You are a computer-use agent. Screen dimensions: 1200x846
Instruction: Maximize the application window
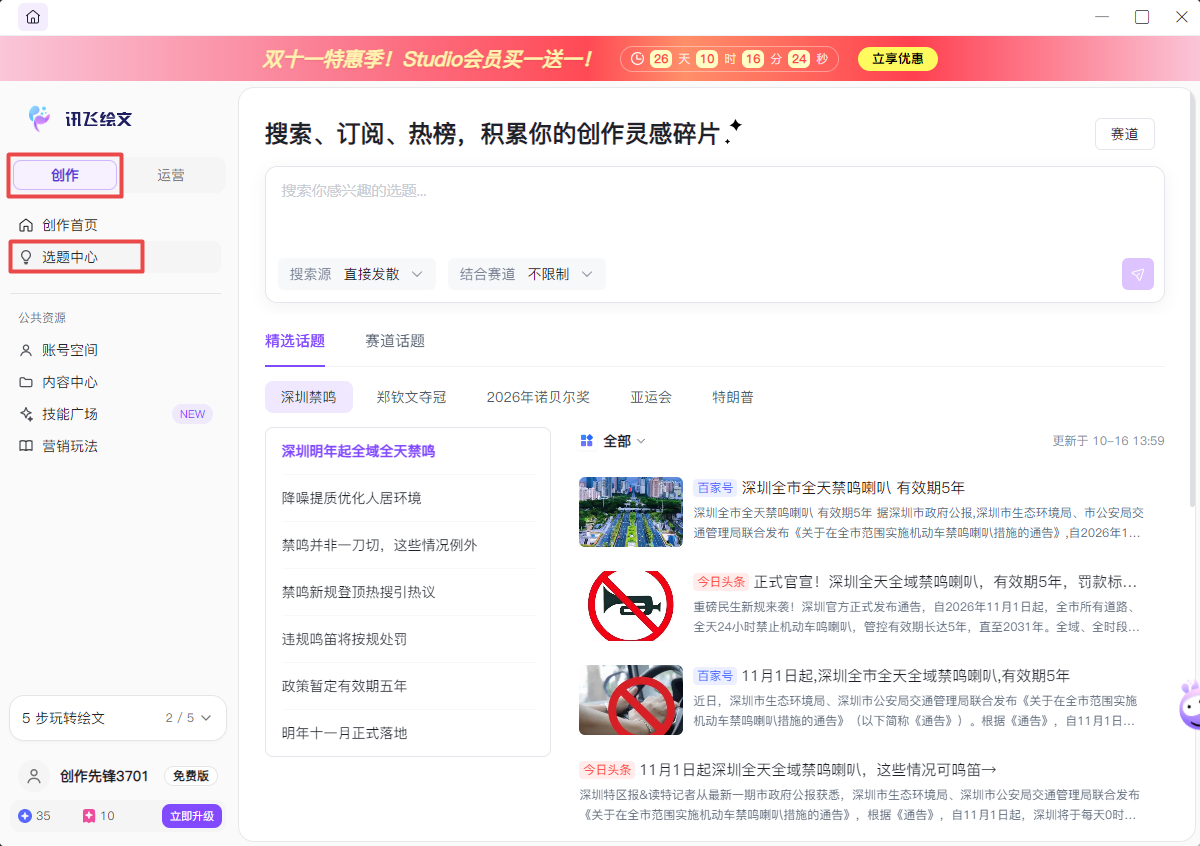coord(1142,17)
